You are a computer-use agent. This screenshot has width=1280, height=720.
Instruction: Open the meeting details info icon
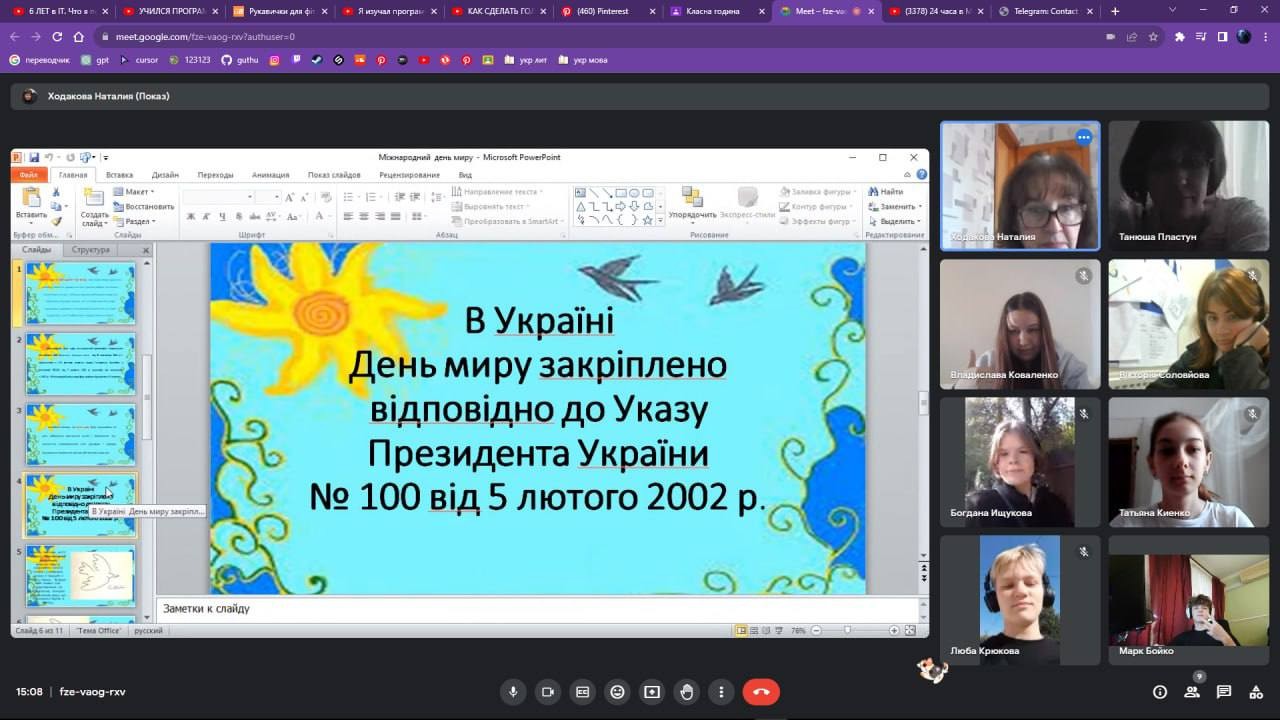pyautogui.click(x=1160, y=692)
